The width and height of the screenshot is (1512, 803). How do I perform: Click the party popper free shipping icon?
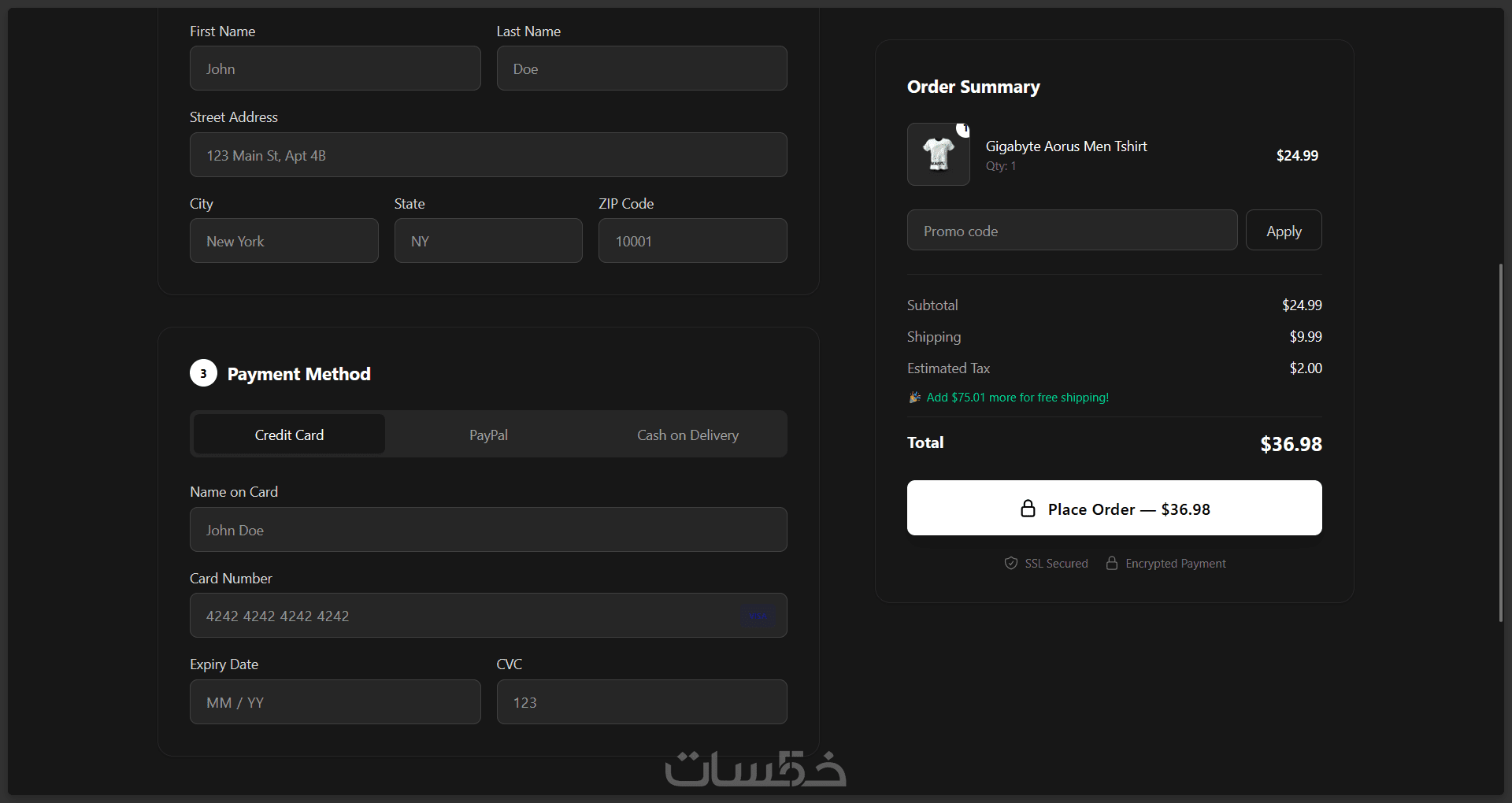[914, 398]
